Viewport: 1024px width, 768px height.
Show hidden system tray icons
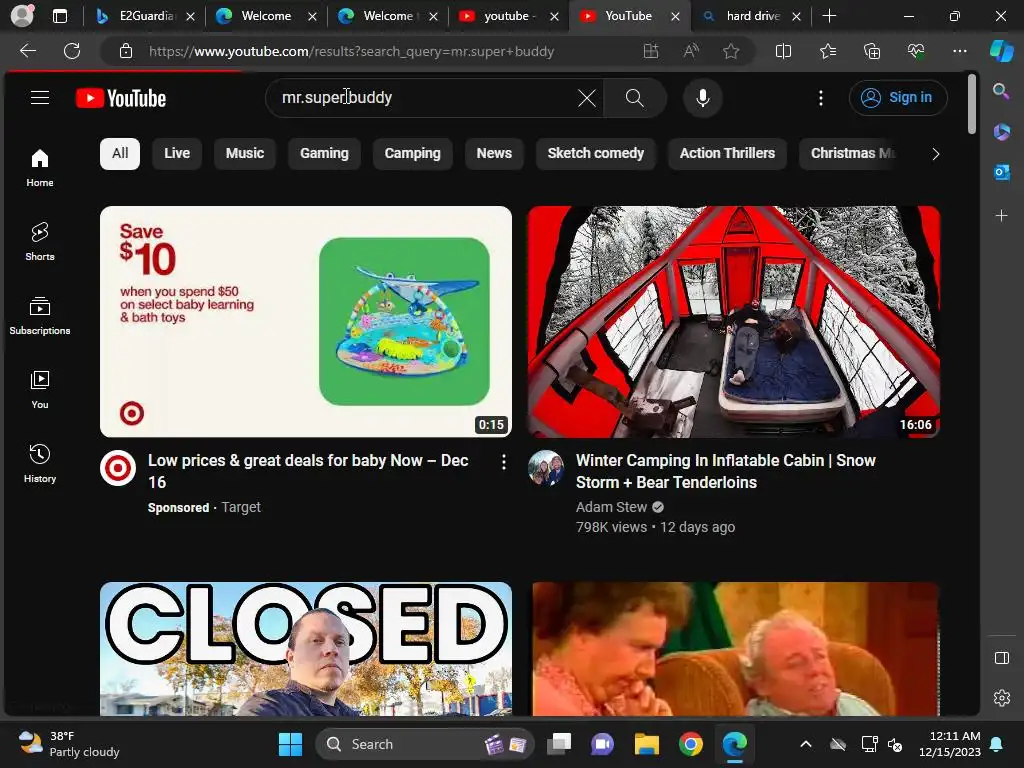806,744
